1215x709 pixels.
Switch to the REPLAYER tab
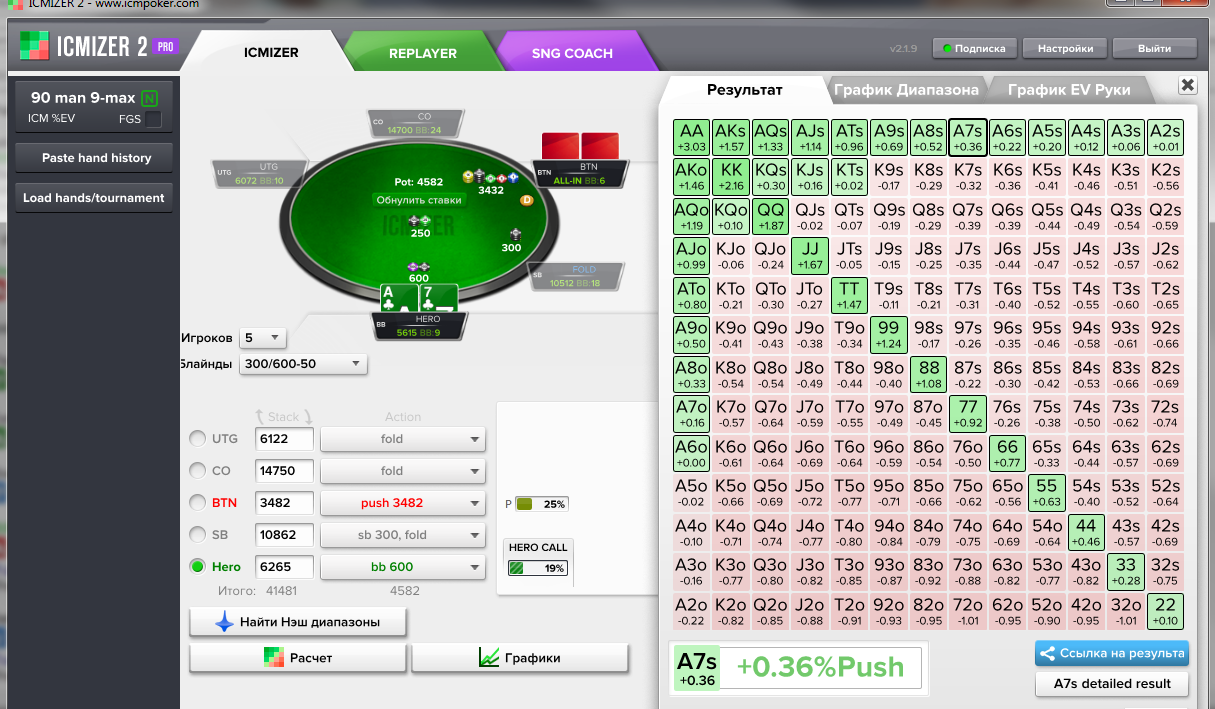click(423, 53)
